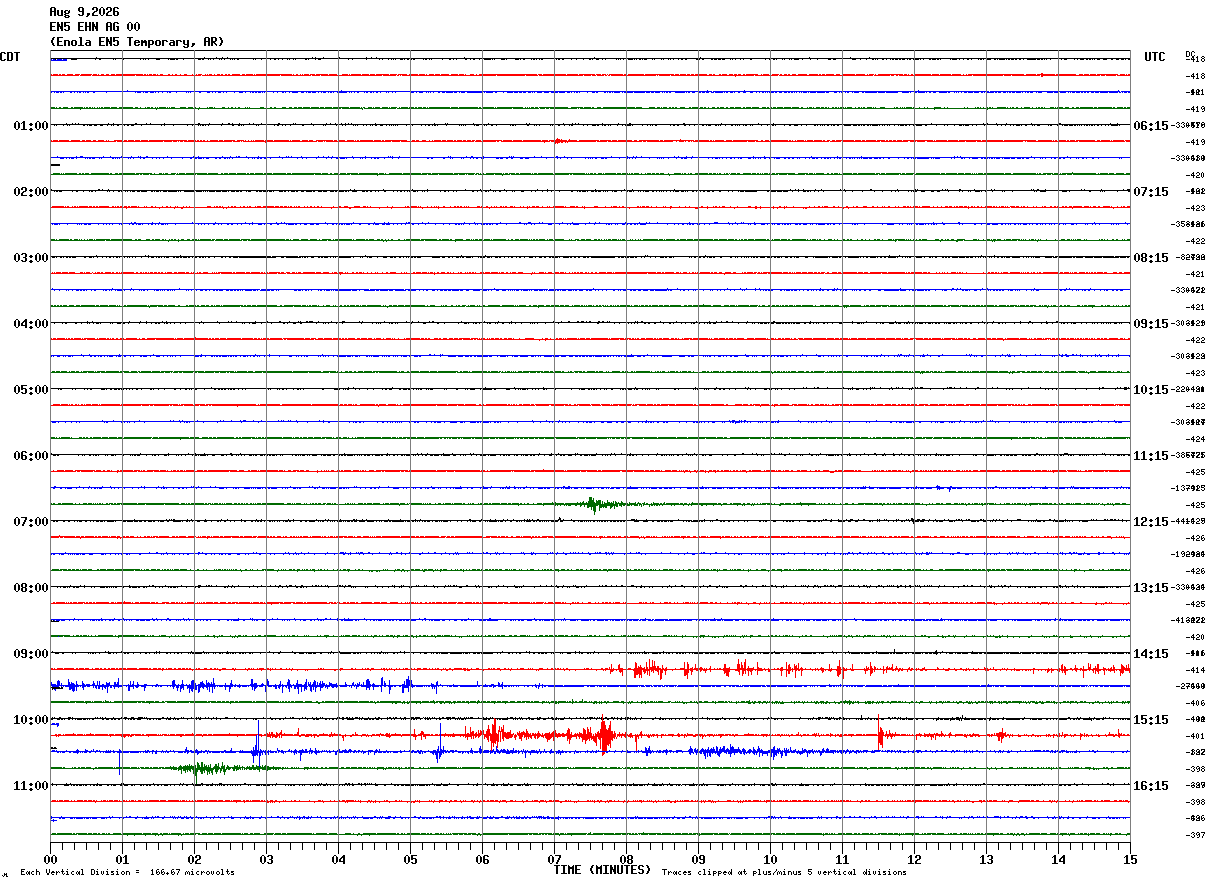The height and width of the screenshot is (886, 1210).
Task: Click the large red burst on the 10:15 trace
Action: tap(604, 736)
